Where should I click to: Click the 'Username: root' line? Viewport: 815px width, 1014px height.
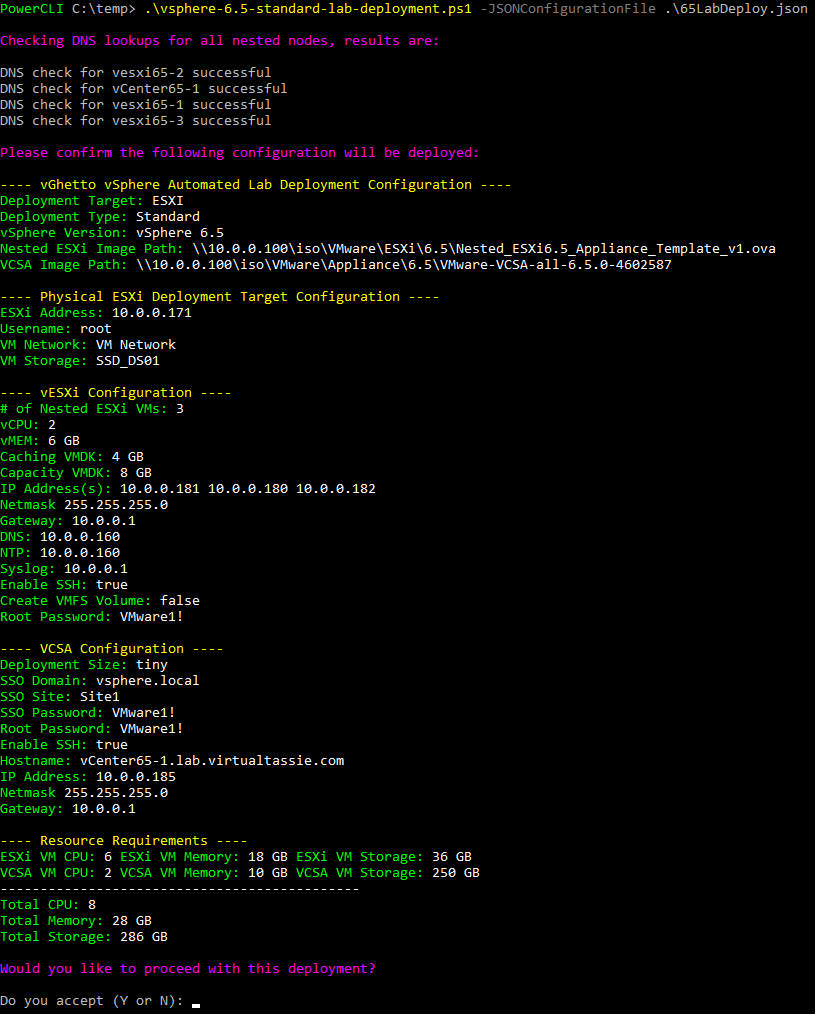(56, 329)
